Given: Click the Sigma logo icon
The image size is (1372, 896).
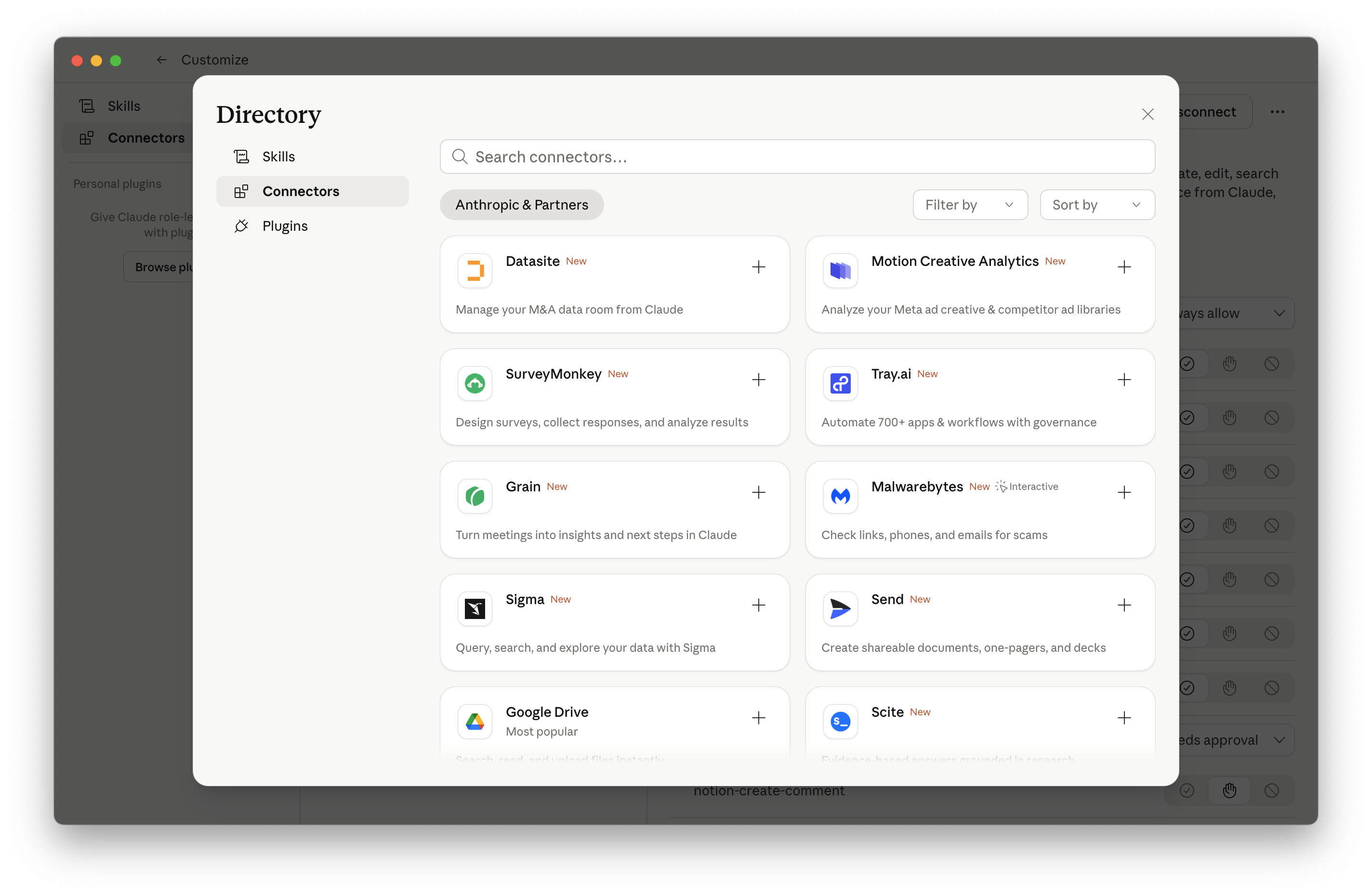Looking at the screenshot, I should point(475,609).
